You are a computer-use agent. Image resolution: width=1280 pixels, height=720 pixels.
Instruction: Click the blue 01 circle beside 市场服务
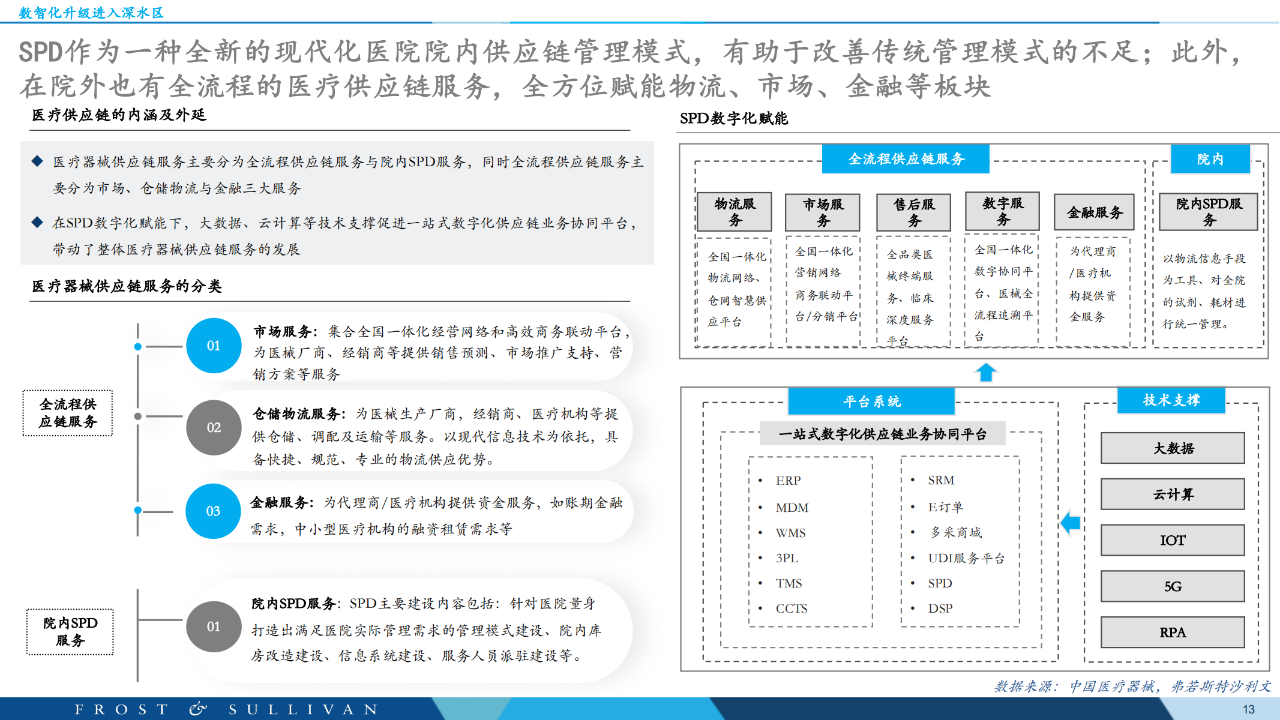214,345
